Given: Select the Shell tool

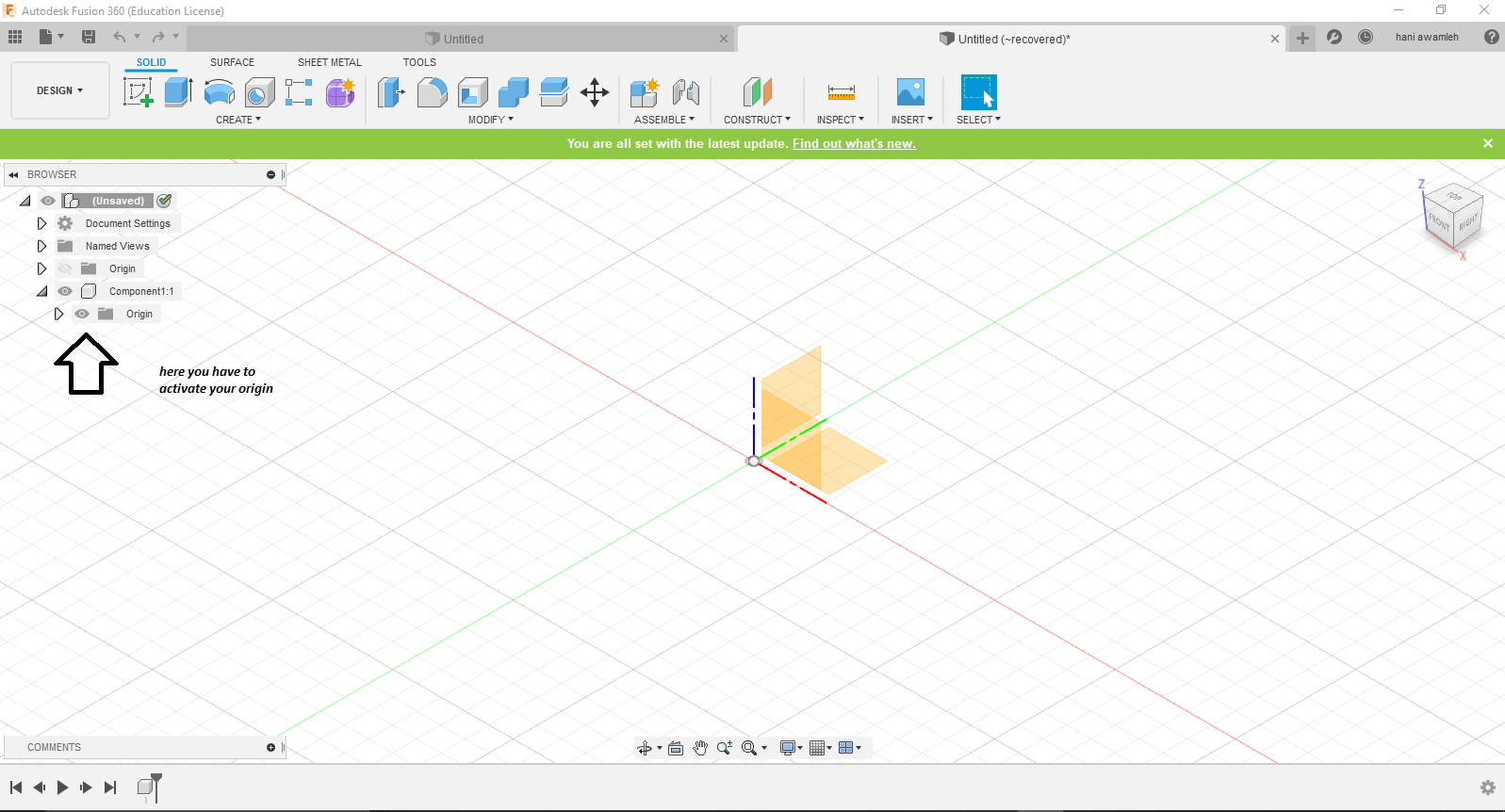Looking at the screenshot, I should click(x=473, y=92).
